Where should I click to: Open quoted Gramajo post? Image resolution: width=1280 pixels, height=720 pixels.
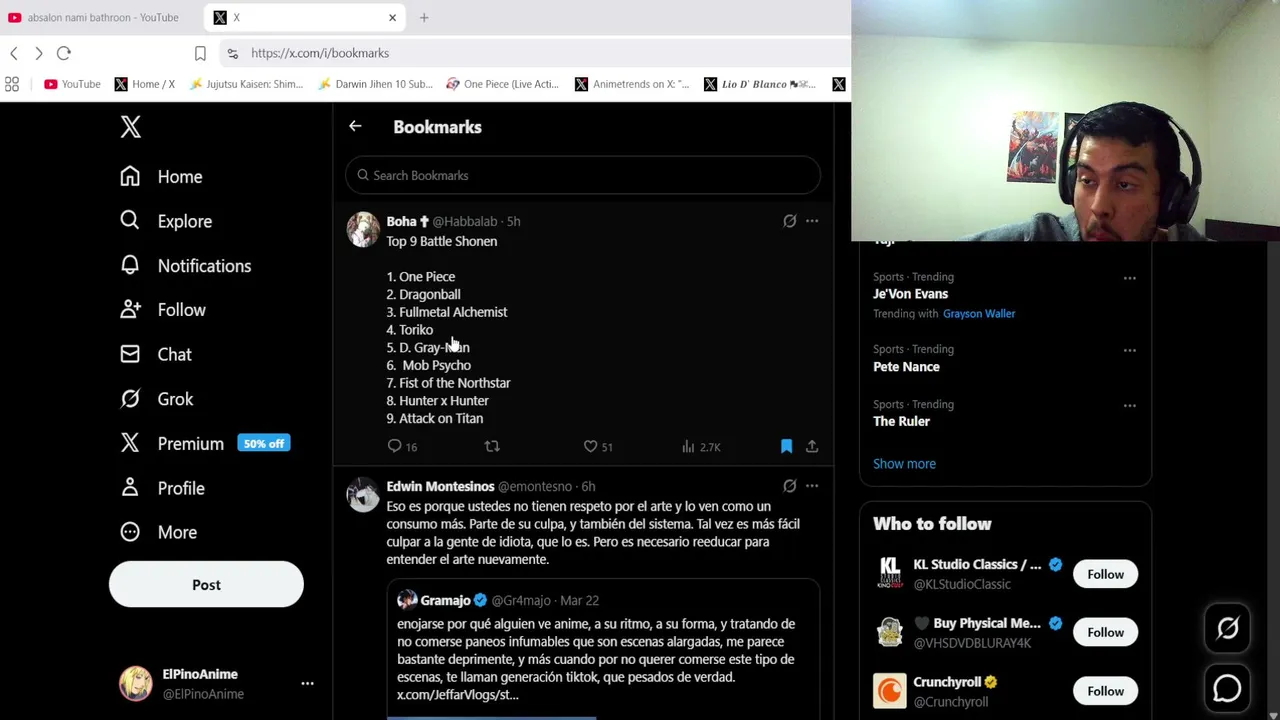pos(603,649)
